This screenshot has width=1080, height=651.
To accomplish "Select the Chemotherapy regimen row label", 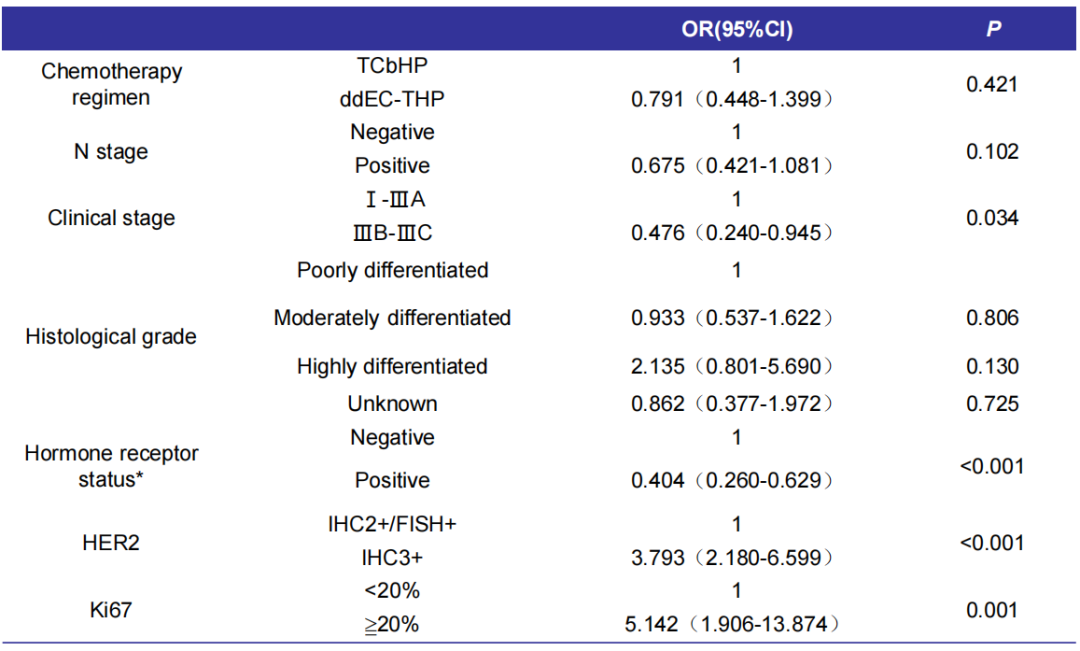I will pyautogui.click(x=111, y=85).
